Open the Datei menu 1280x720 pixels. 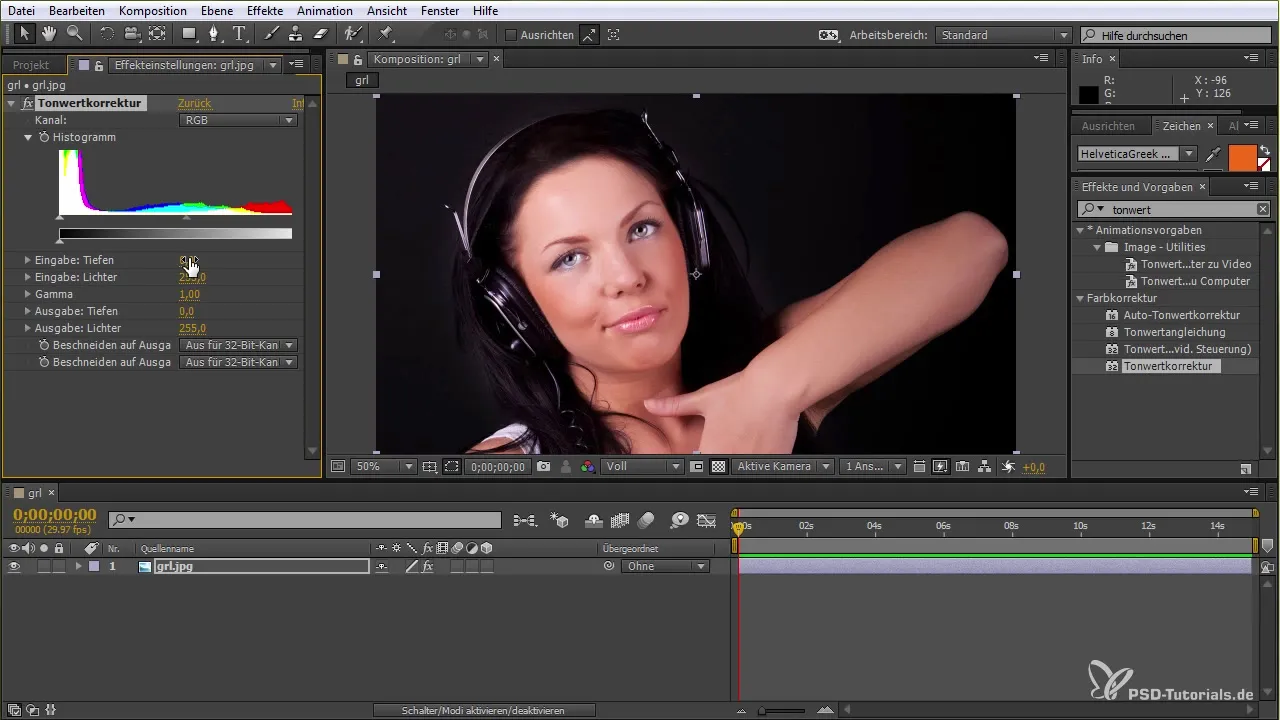(x=21, y=10)
